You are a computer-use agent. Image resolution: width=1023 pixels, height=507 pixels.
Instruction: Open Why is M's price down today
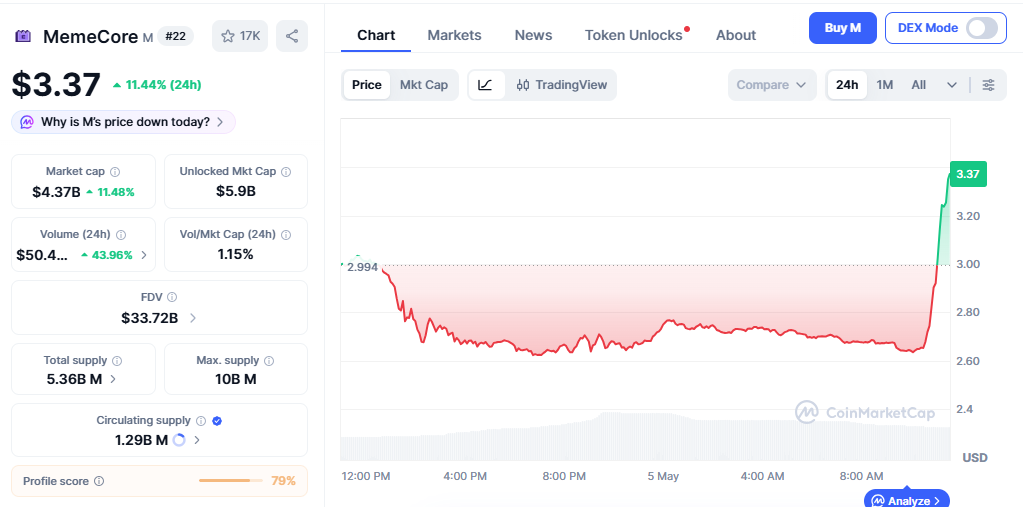coord(123,122)
